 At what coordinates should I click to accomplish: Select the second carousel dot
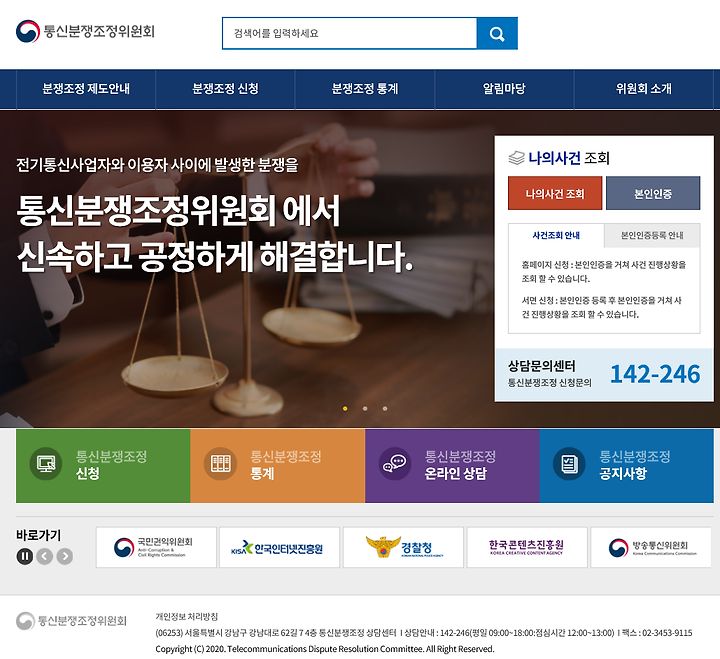(x=365, y=408)
